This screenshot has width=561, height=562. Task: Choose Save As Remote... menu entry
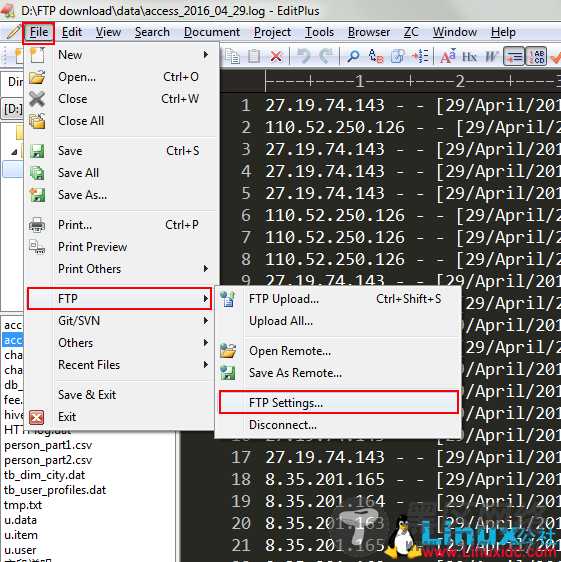pyautogui.click(x=338, y=373)
